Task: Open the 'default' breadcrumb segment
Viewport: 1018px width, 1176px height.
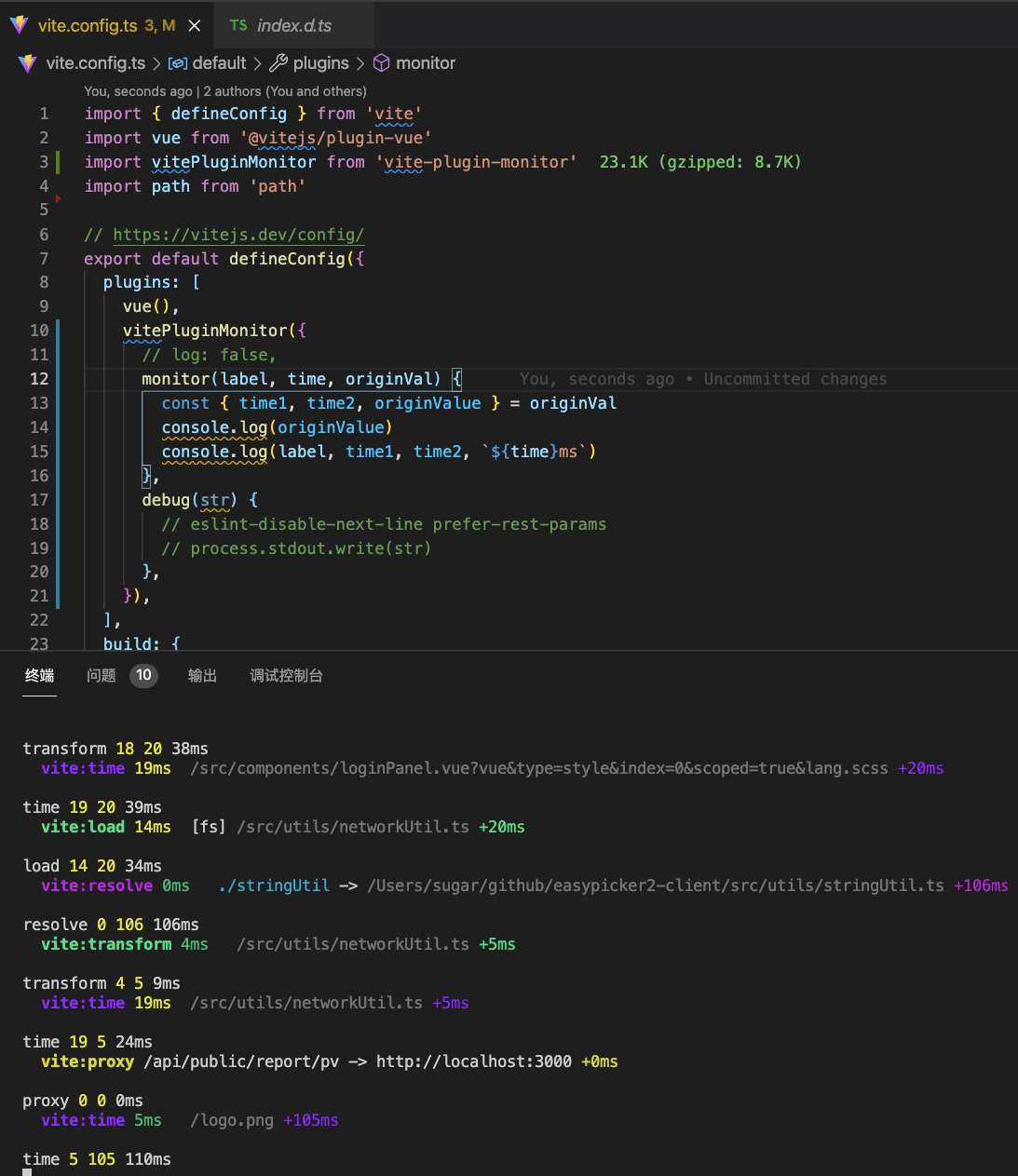Action: (x=219, y=63)
